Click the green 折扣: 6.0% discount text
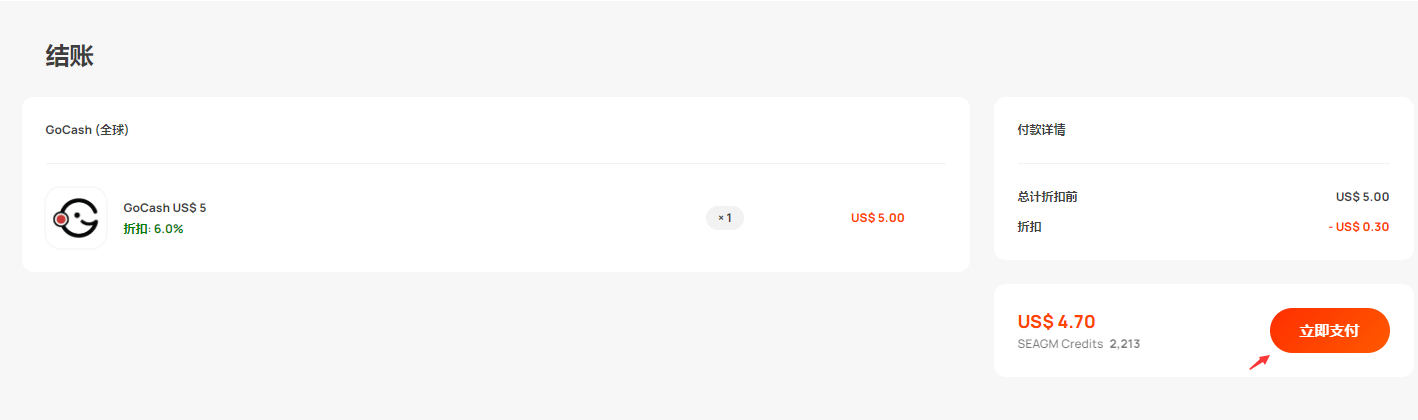The height and width of the screenshot is (420, 1418). coord(153,229)
